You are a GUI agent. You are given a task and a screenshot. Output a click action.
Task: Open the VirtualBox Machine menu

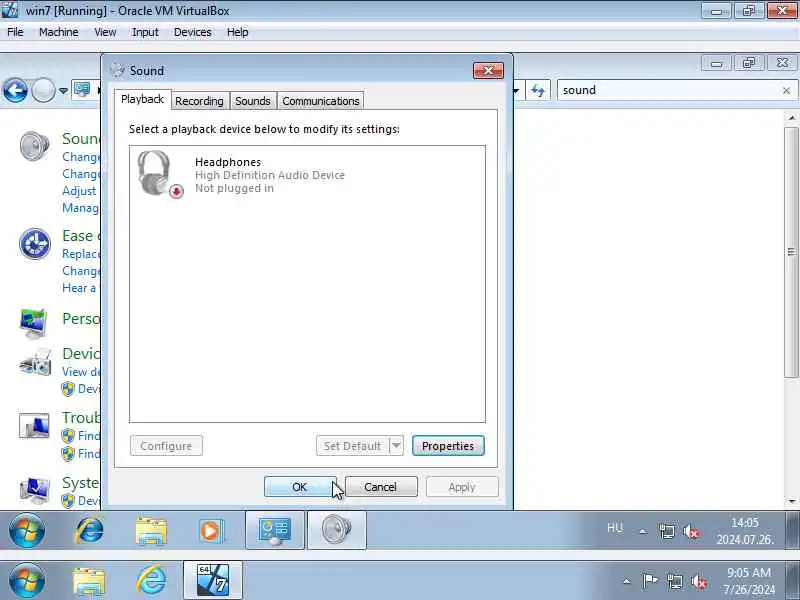coord(59,32)
